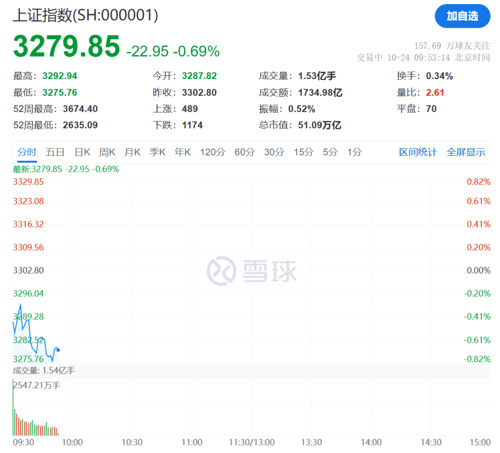Open the 5分 interval tab
The image size is (500, 453).
[330, 152]
